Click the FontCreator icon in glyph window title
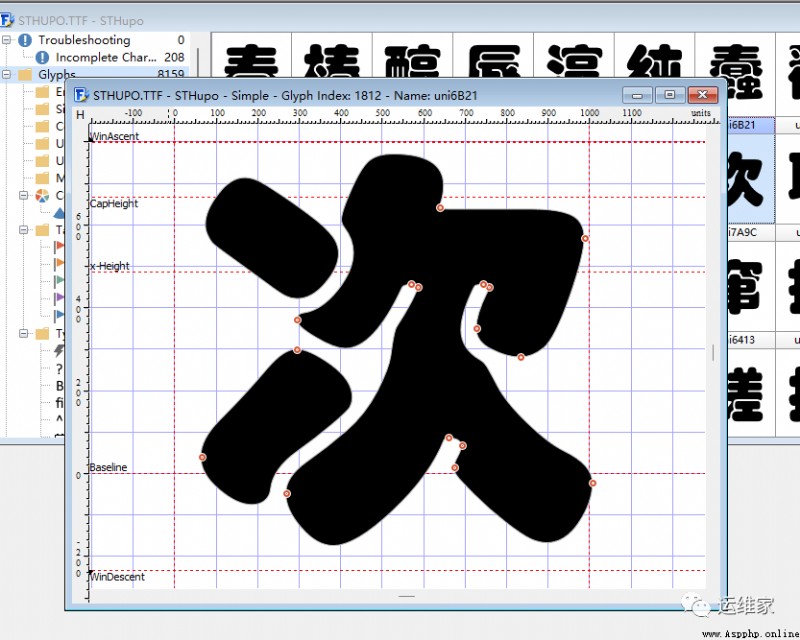 pos(81,95)
